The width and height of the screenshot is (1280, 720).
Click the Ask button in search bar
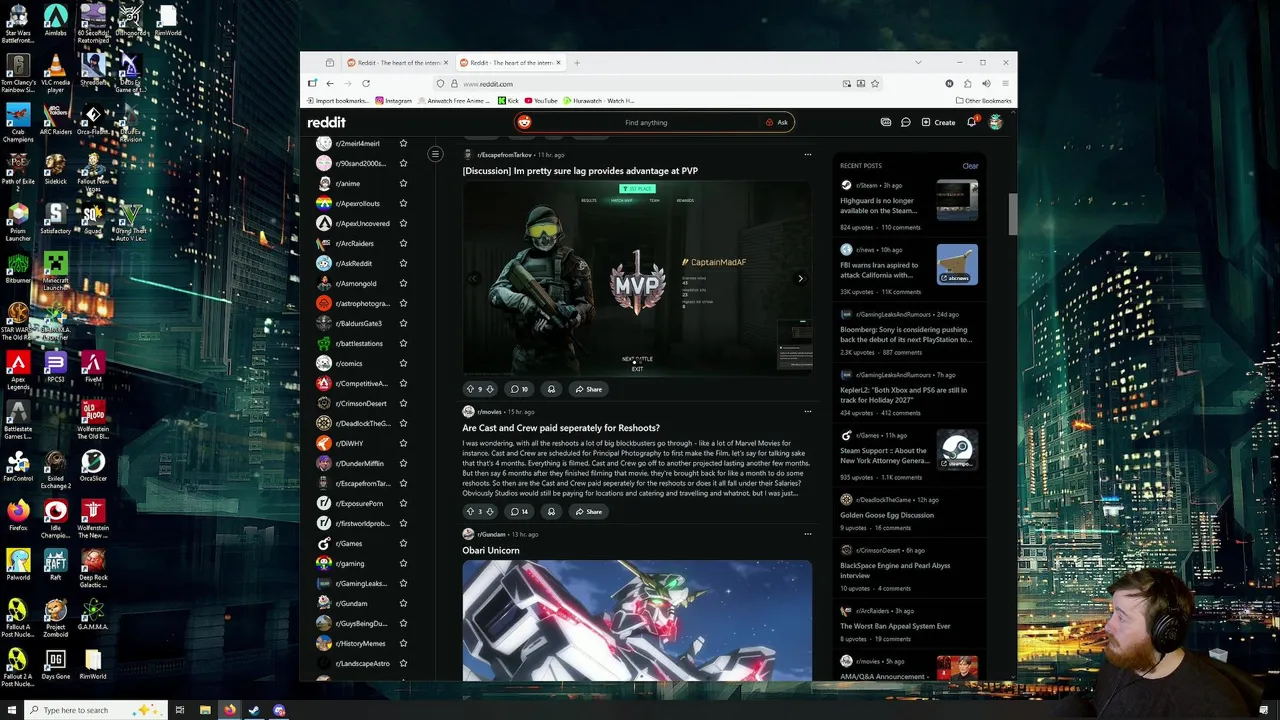777,122
